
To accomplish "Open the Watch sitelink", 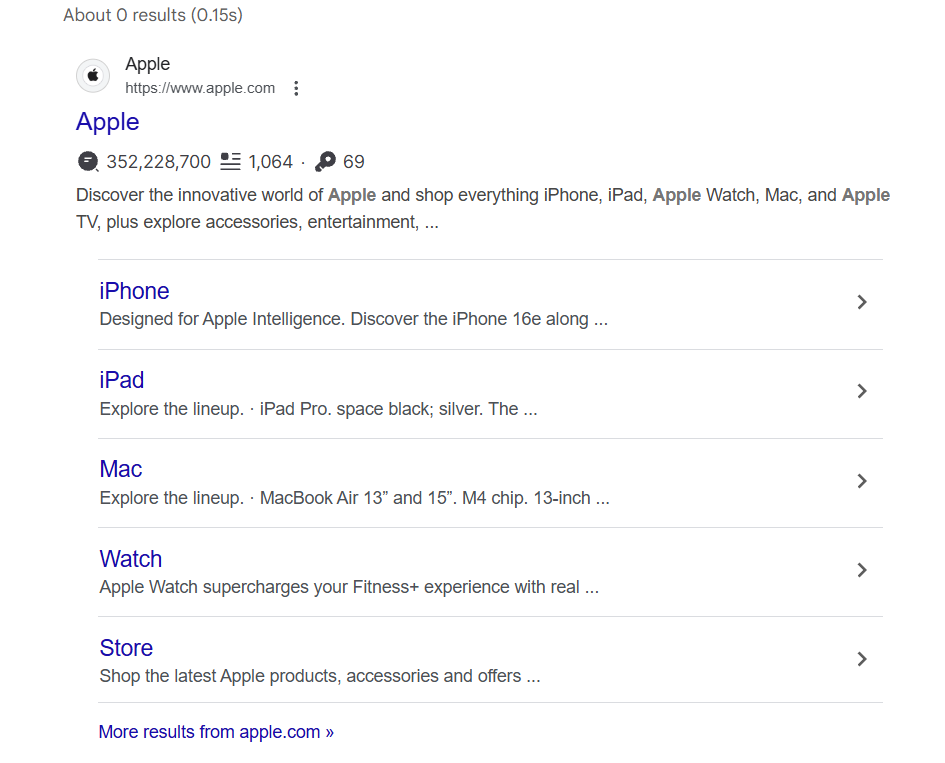I will 131,559.
